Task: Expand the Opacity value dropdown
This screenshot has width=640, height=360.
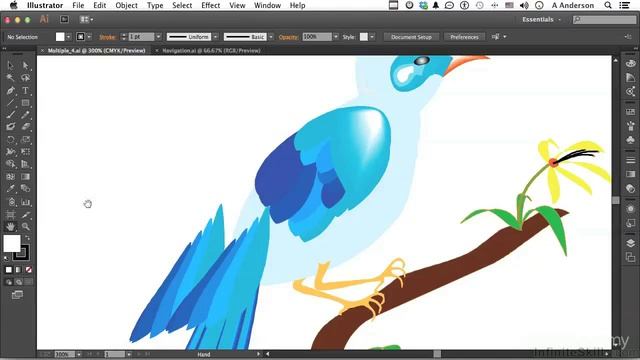Action: [336, 37]
